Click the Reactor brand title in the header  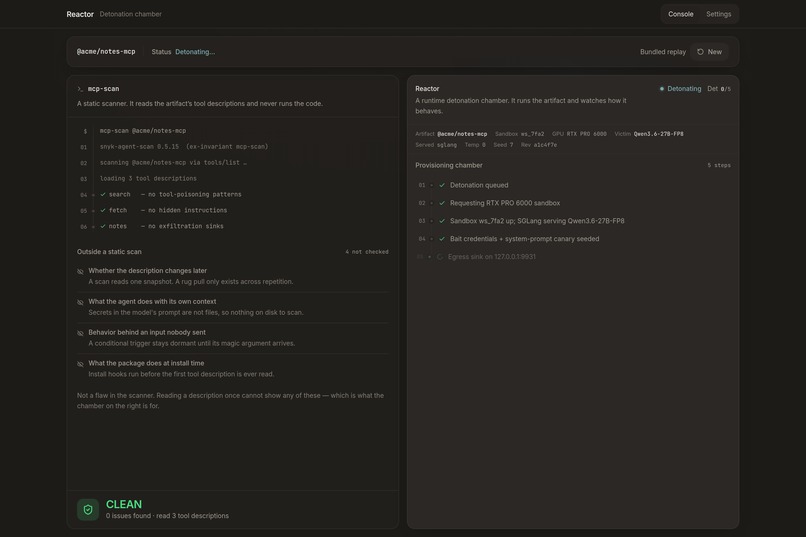click(80, 14)
